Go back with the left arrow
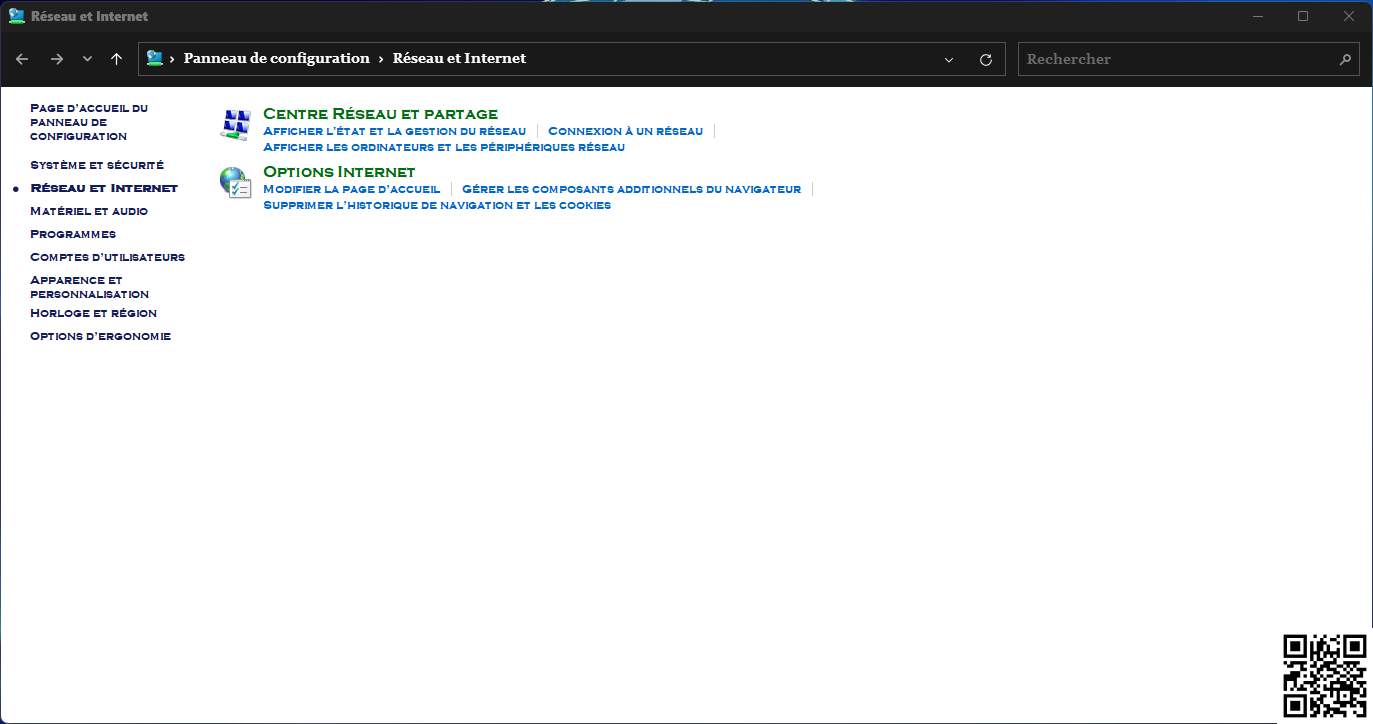Screen dimensions: 1373x724 pyautogui.click(x=22, y=59)
